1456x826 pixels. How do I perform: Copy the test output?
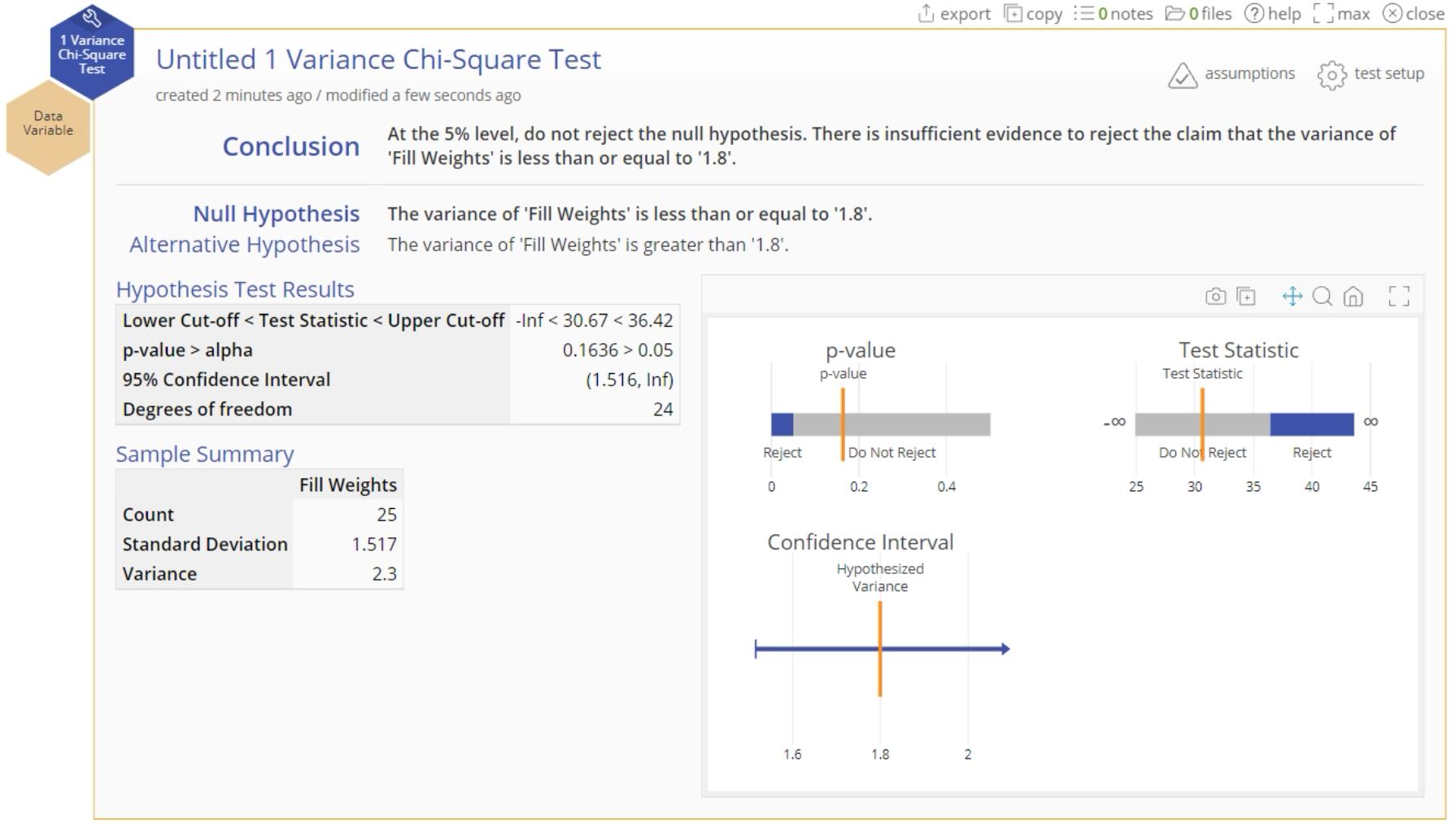click(1033, 14)
